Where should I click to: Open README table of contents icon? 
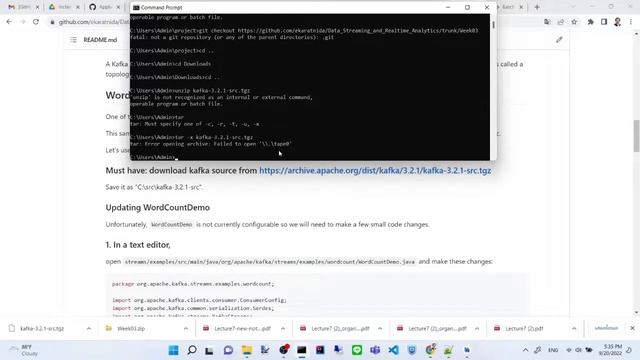pos(73,40)
